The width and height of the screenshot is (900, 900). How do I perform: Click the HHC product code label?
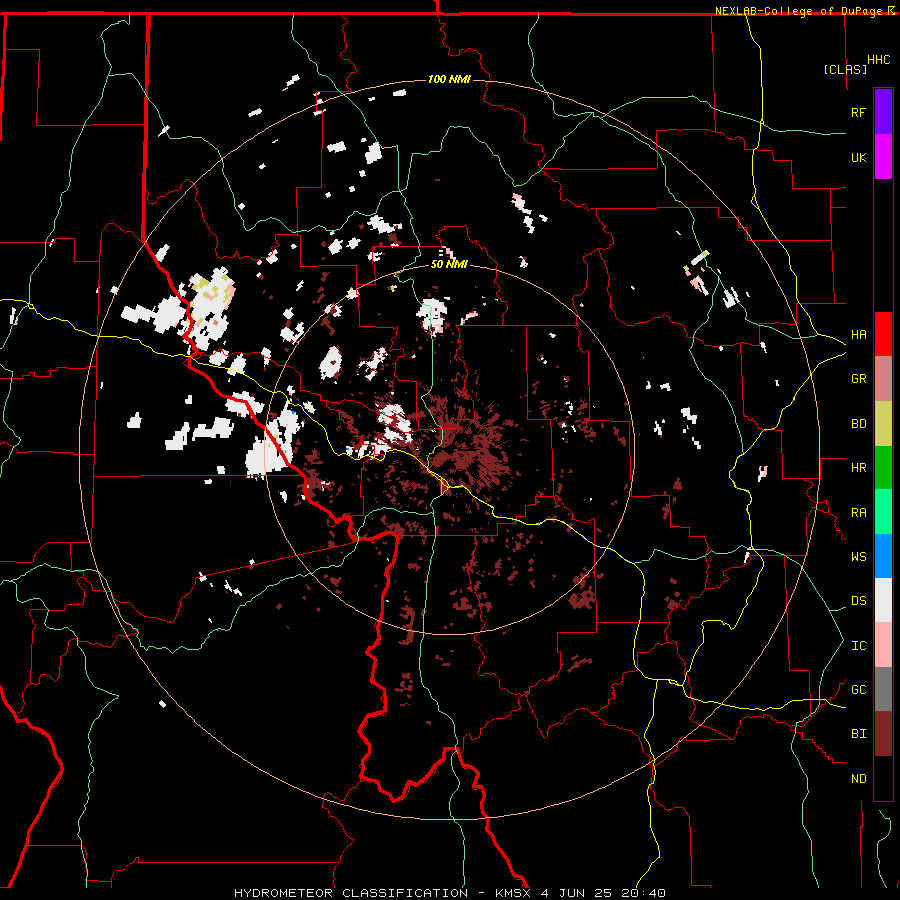tap(878, 60)
